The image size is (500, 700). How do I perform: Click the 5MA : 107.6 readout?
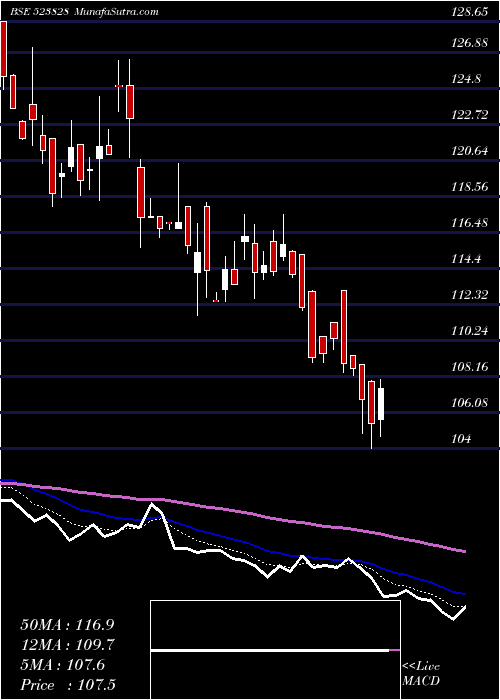tap(62, 665)
